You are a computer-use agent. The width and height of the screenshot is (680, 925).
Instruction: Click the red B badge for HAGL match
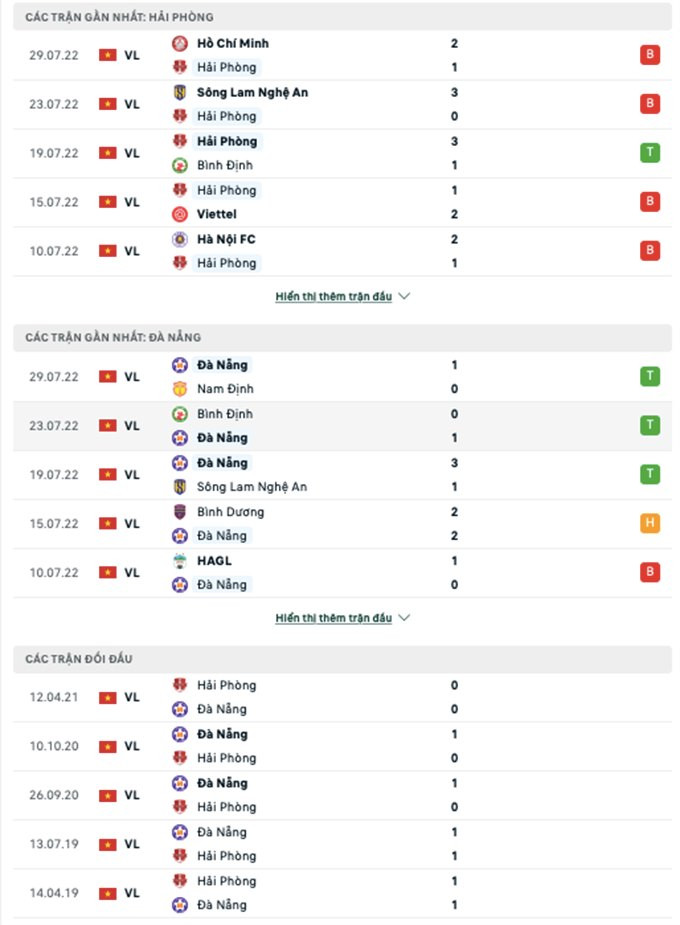coord(650,573)
